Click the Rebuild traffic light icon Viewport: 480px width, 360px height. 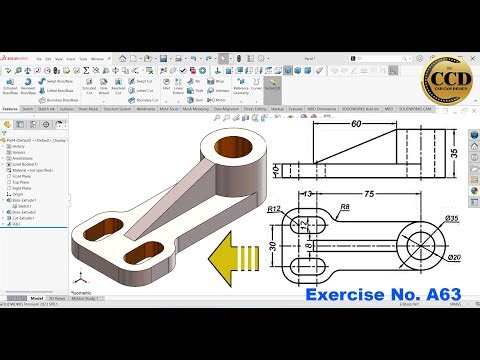239,59
